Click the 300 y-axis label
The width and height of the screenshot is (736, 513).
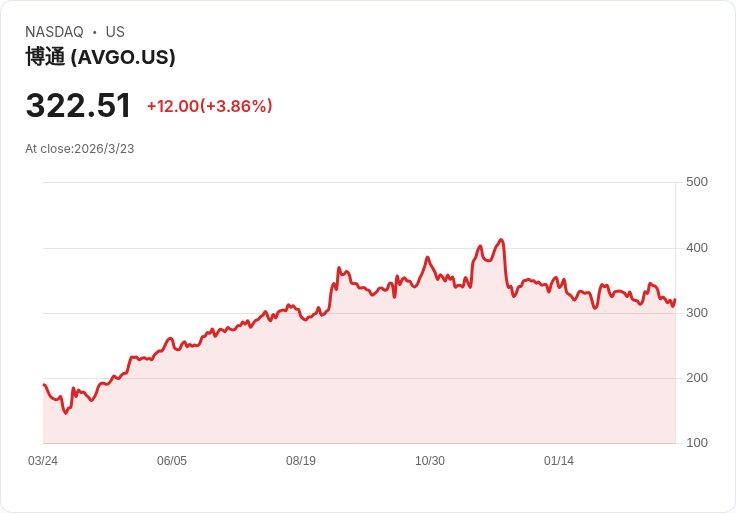coord(697,313)
